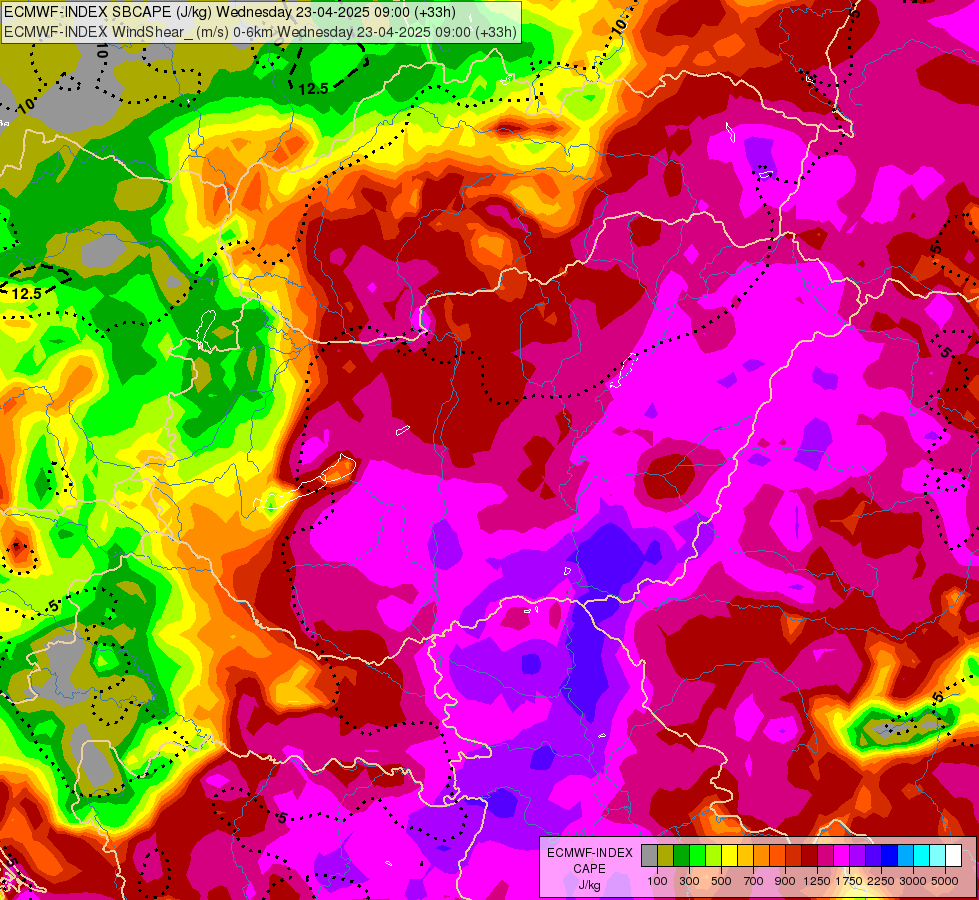Viewport: 979px width, 900px height.
Task: Select the pure blue legend swatch
Action: tap(890, 855)
